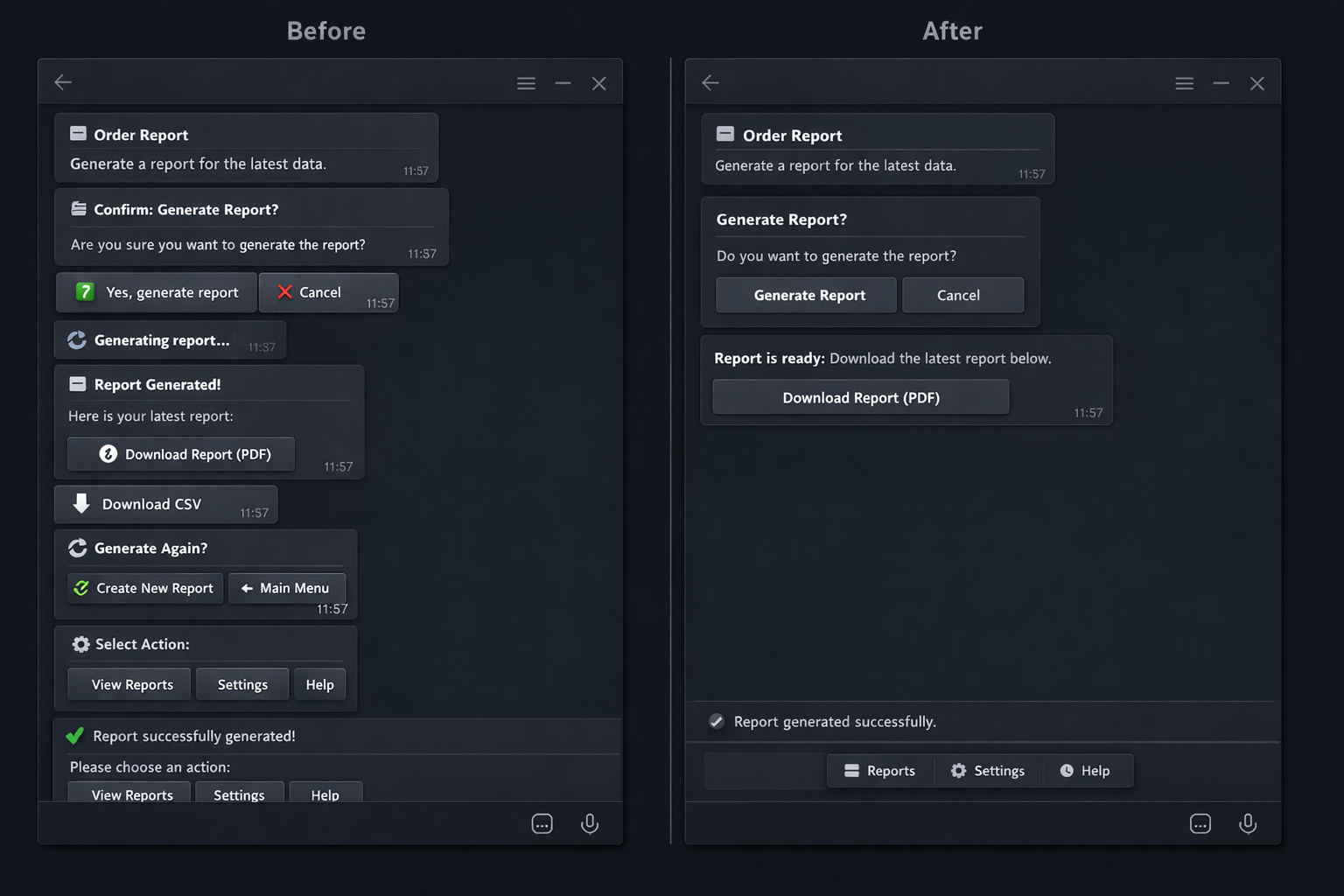Viewport: 1344px width, 896px height.
Task: Go to Main Menu button
Action: pos(286,588)
